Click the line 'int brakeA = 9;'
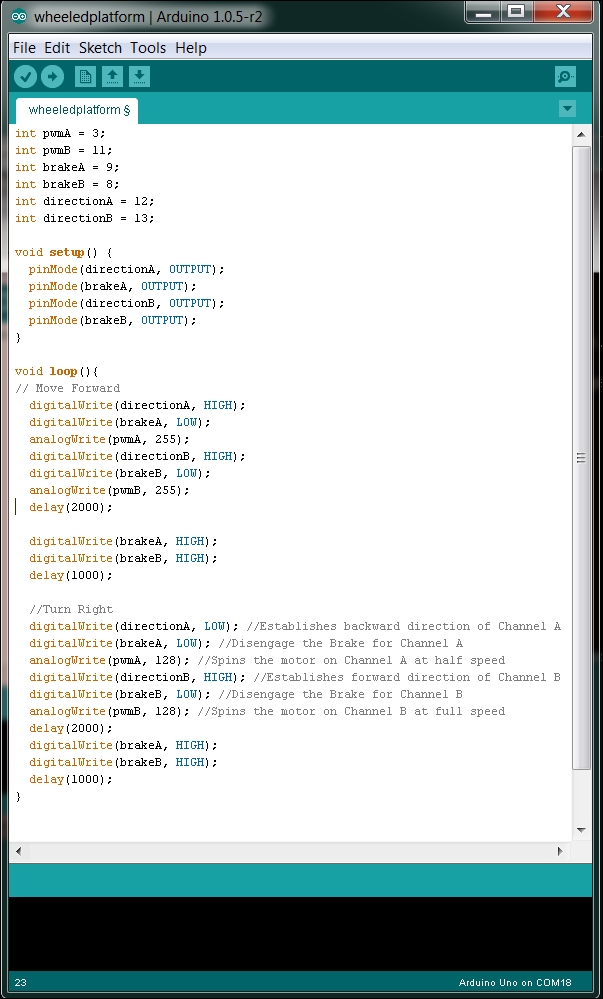The width and height of the screenshot is (603, 999). click(x=67, y=167)
